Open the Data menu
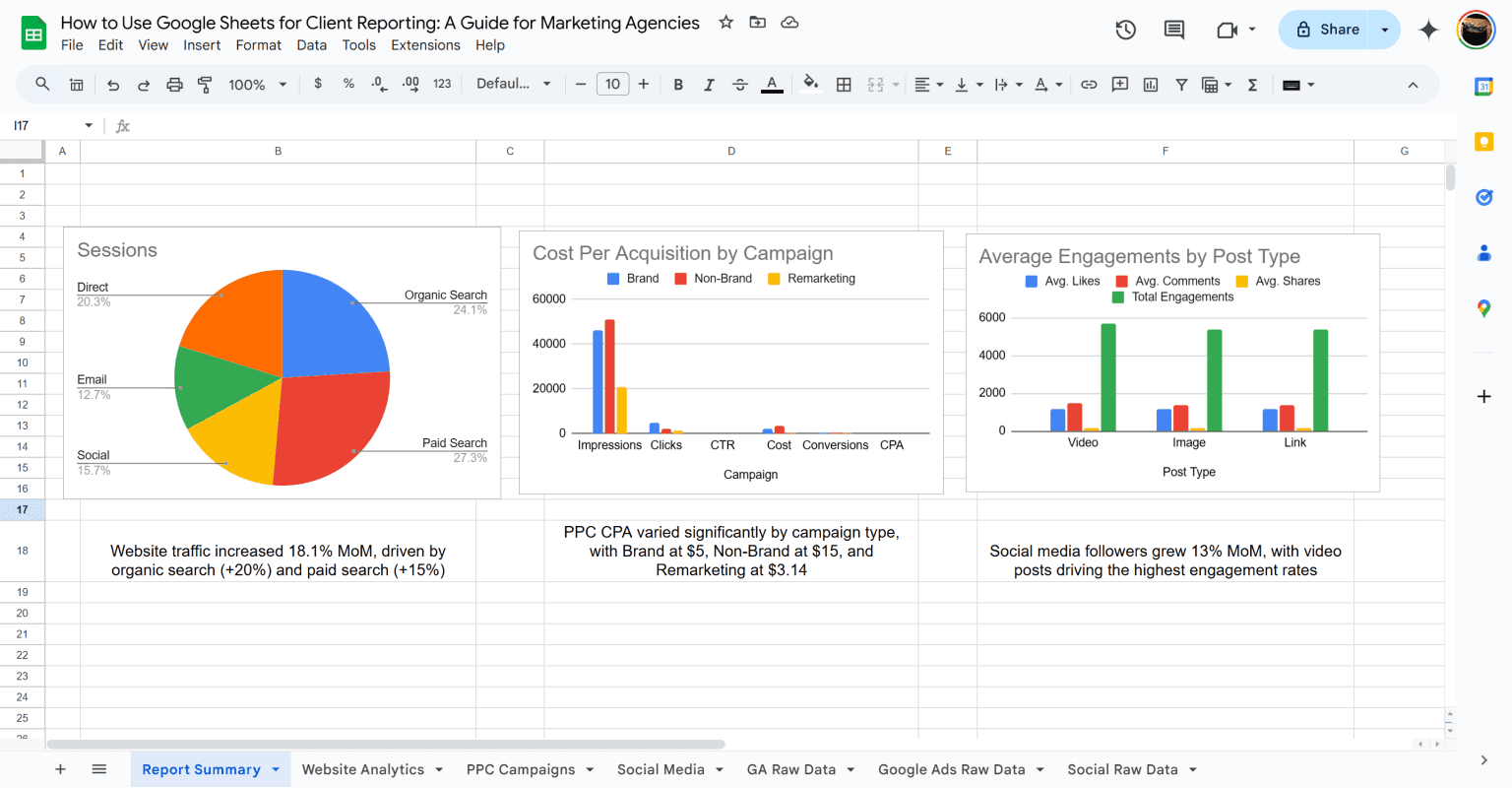This screenshot has width=1512, height=788. click(312, 44)
